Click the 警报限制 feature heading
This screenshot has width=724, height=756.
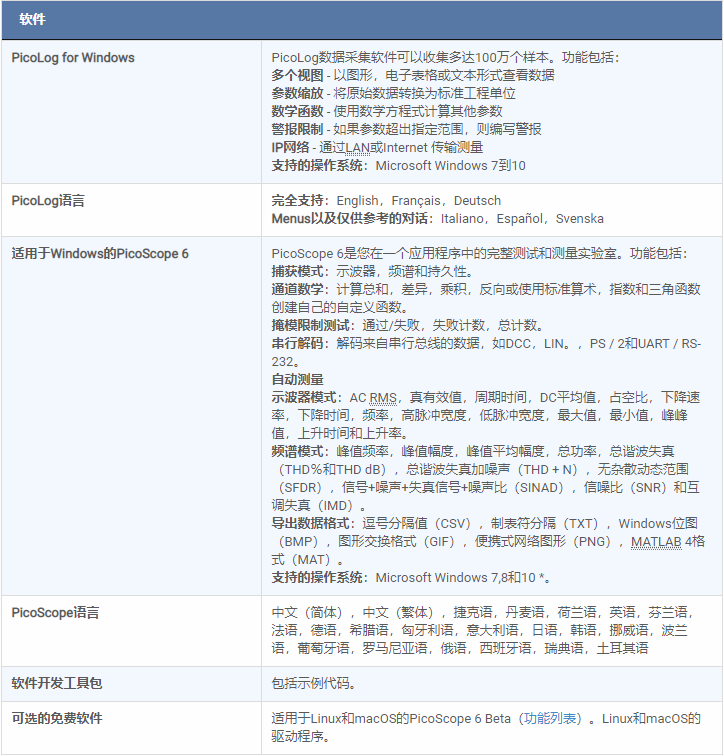(297, 129)
